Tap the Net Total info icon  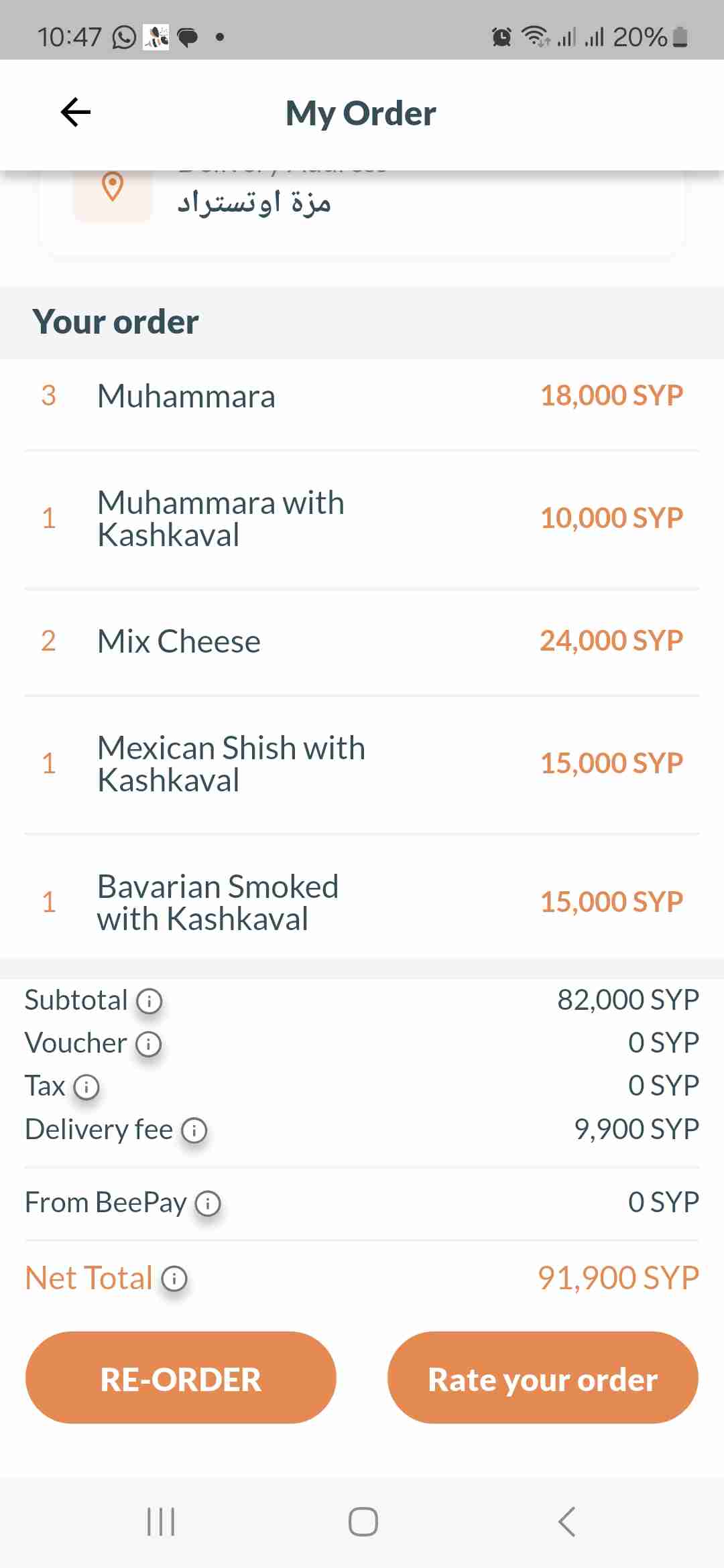coord(174,1279)
